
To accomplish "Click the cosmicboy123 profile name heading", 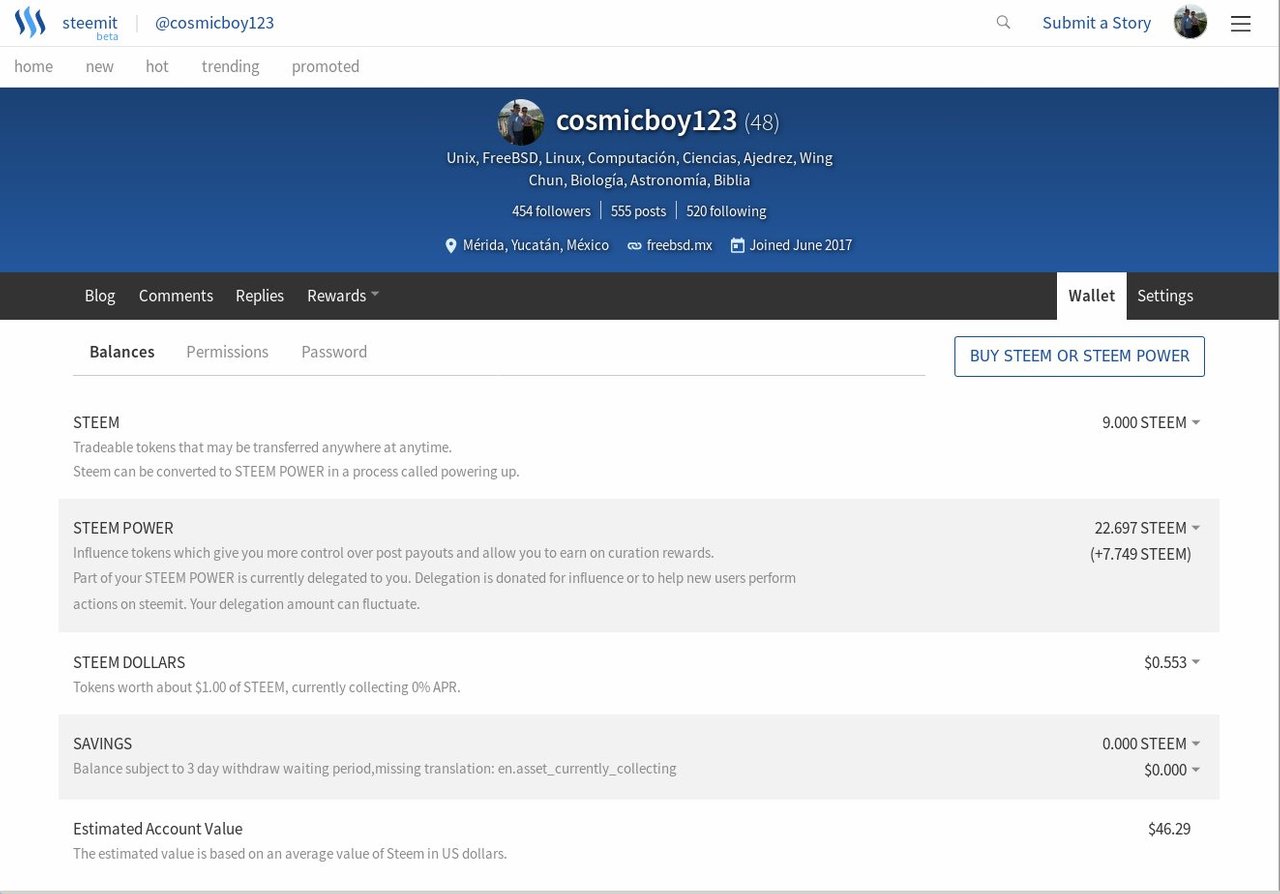I will click(x=646, y=120).
